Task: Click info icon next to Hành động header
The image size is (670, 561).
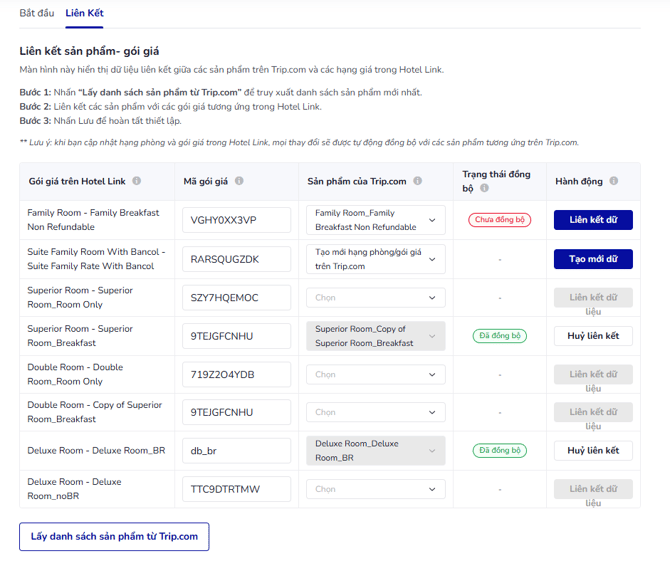Action: pyautogui.click(x=613, y=181)
